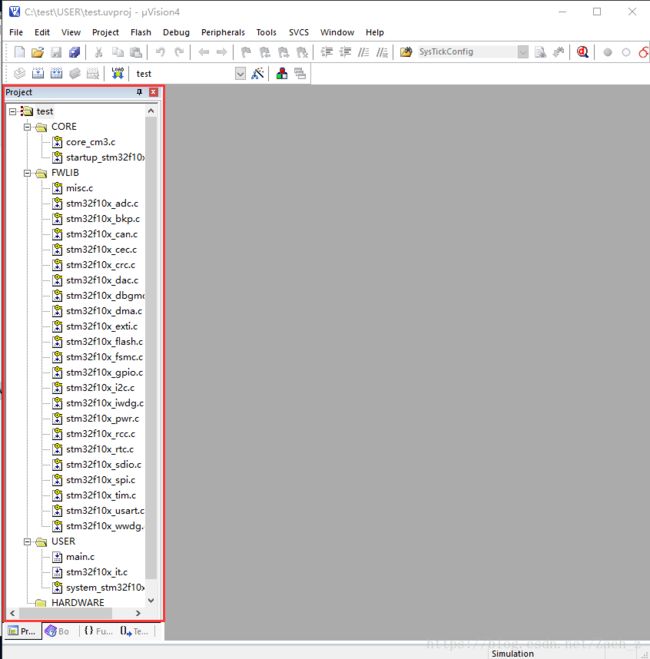Image resolution: width=650 pixels, height=659 pixels.
Task: Click the Paste clipboard icon
Action: pyautogui.click(x=136, y=52)
